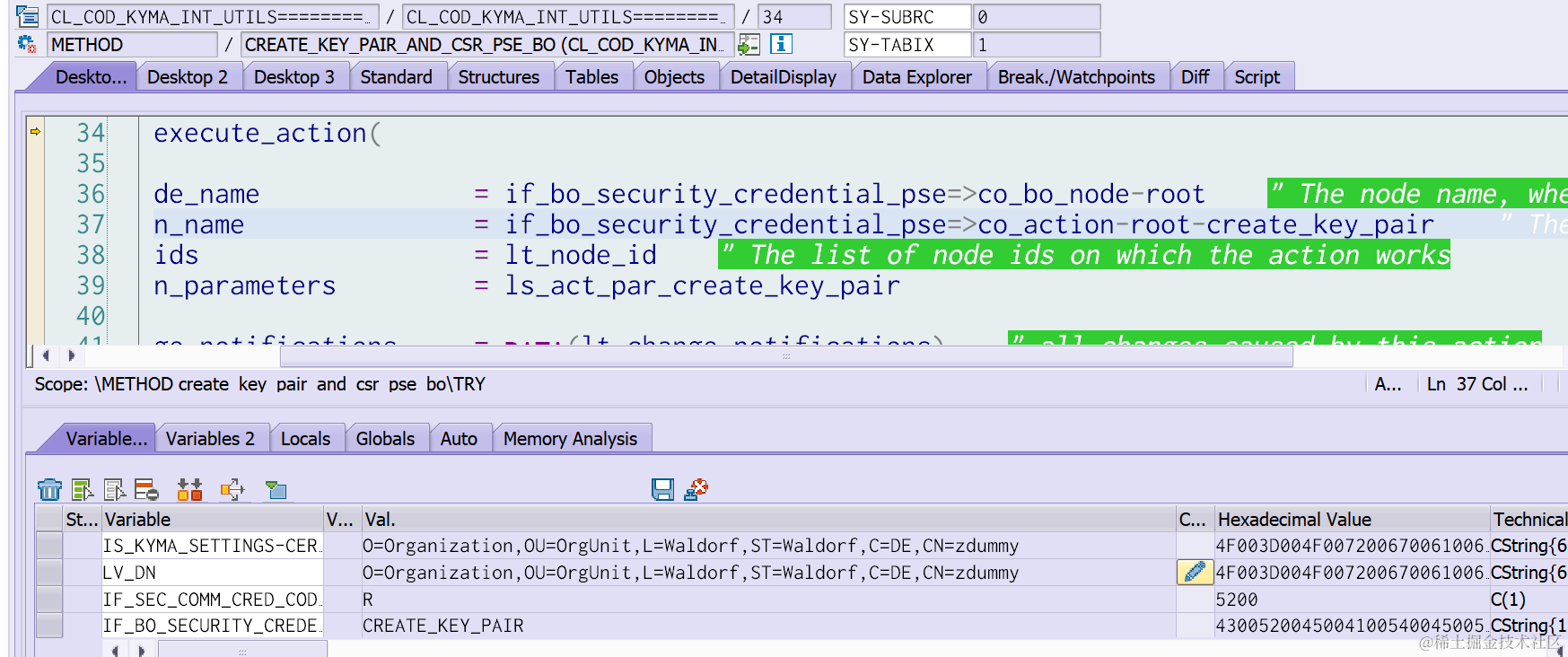Click the variable table horizontal scrollbar

coord(242,650)
